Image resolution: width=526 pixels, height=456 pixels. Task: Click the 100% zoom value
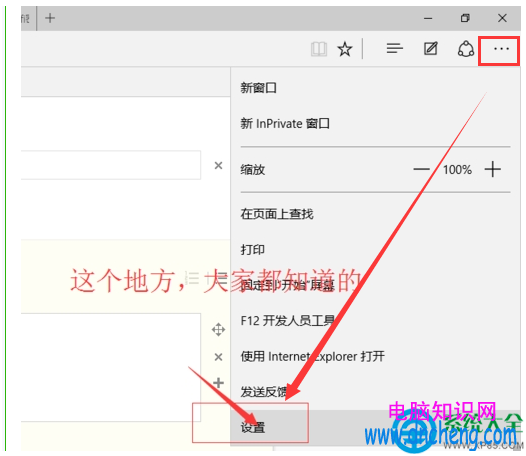coord(457,169)
